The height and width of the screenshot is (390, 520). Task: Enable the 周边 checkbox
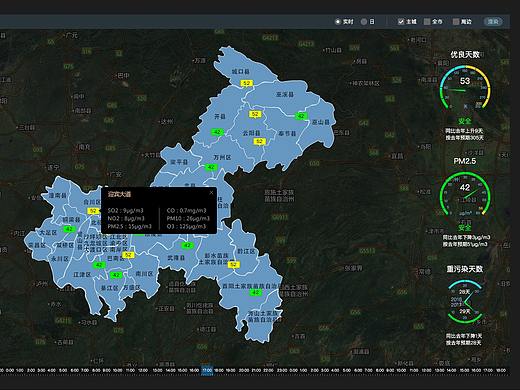point(456,22)
